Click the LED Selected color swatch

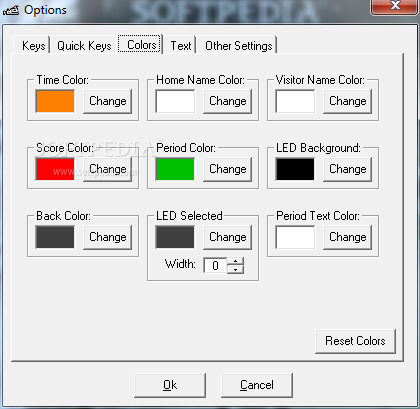[x=175, y=237]
